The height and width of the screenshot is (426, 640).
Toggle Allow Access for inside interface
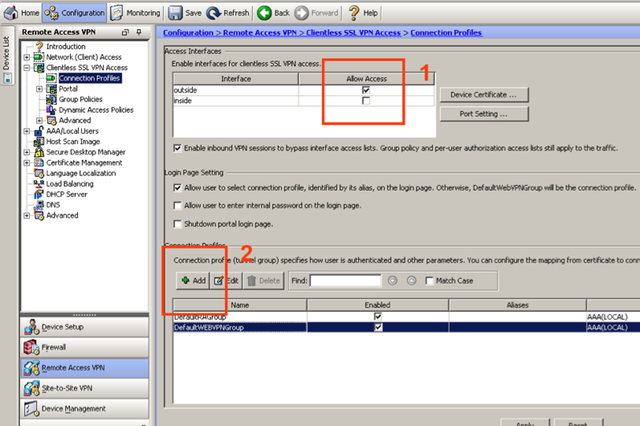(x=366, y=101)
